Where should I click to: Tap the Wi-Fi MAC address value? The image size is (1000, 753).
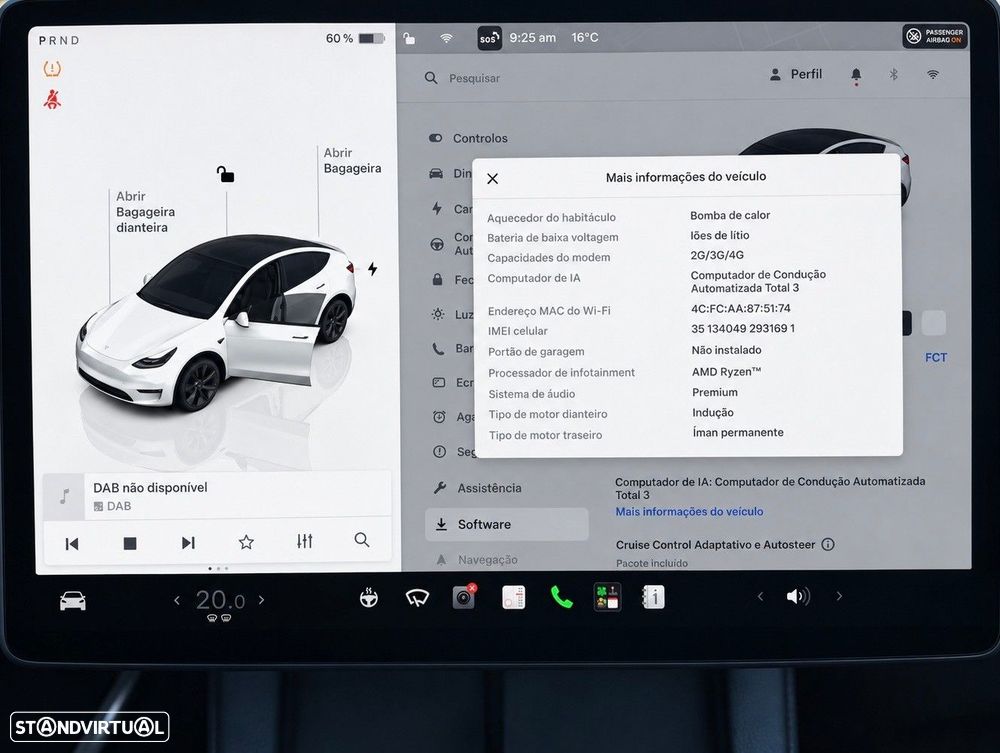point(740,309)
